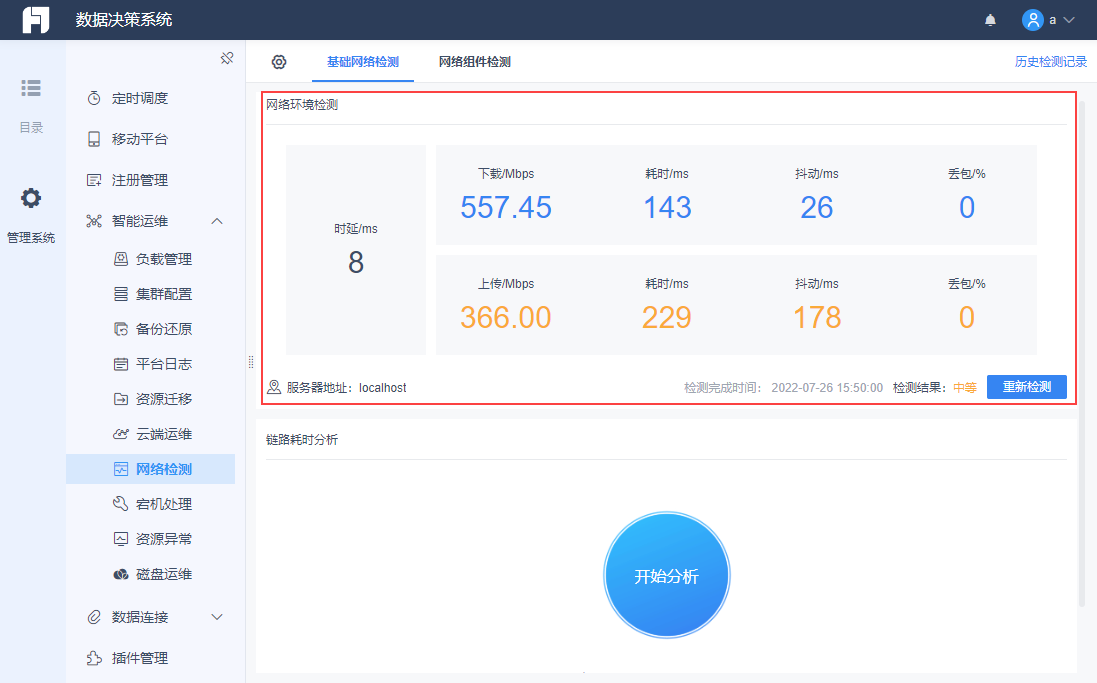1097x683 pixels.
Task: Click the 链路耗时分析 heading
Action: point(302,439)
